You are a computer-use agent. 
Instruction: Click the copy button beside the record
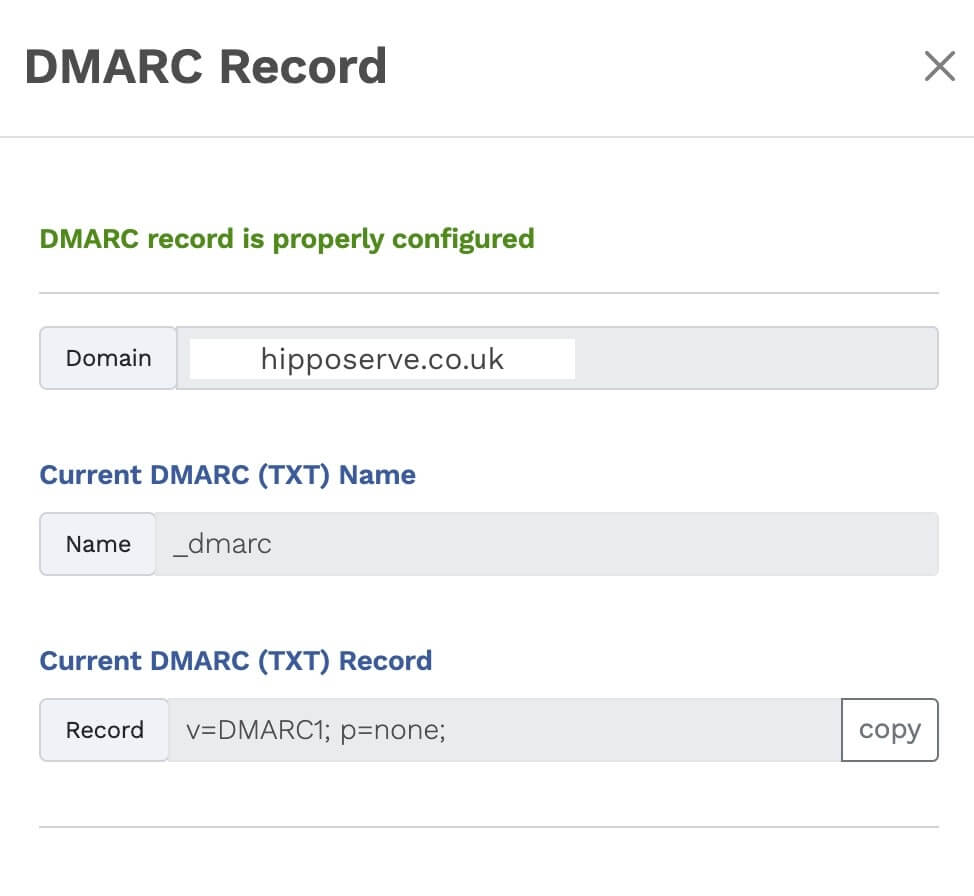click(x=889, y=730)
